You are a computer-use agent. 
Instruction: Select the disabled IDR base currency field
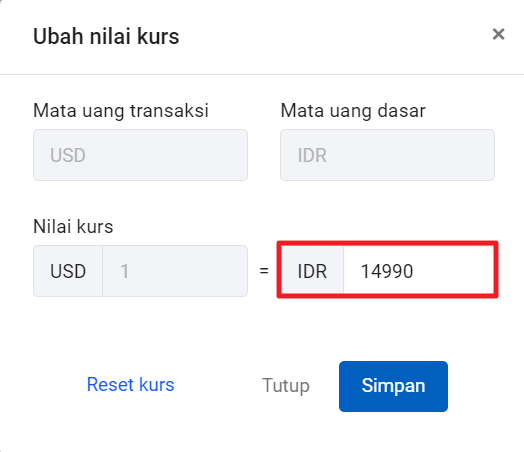[x=387, y=155]
